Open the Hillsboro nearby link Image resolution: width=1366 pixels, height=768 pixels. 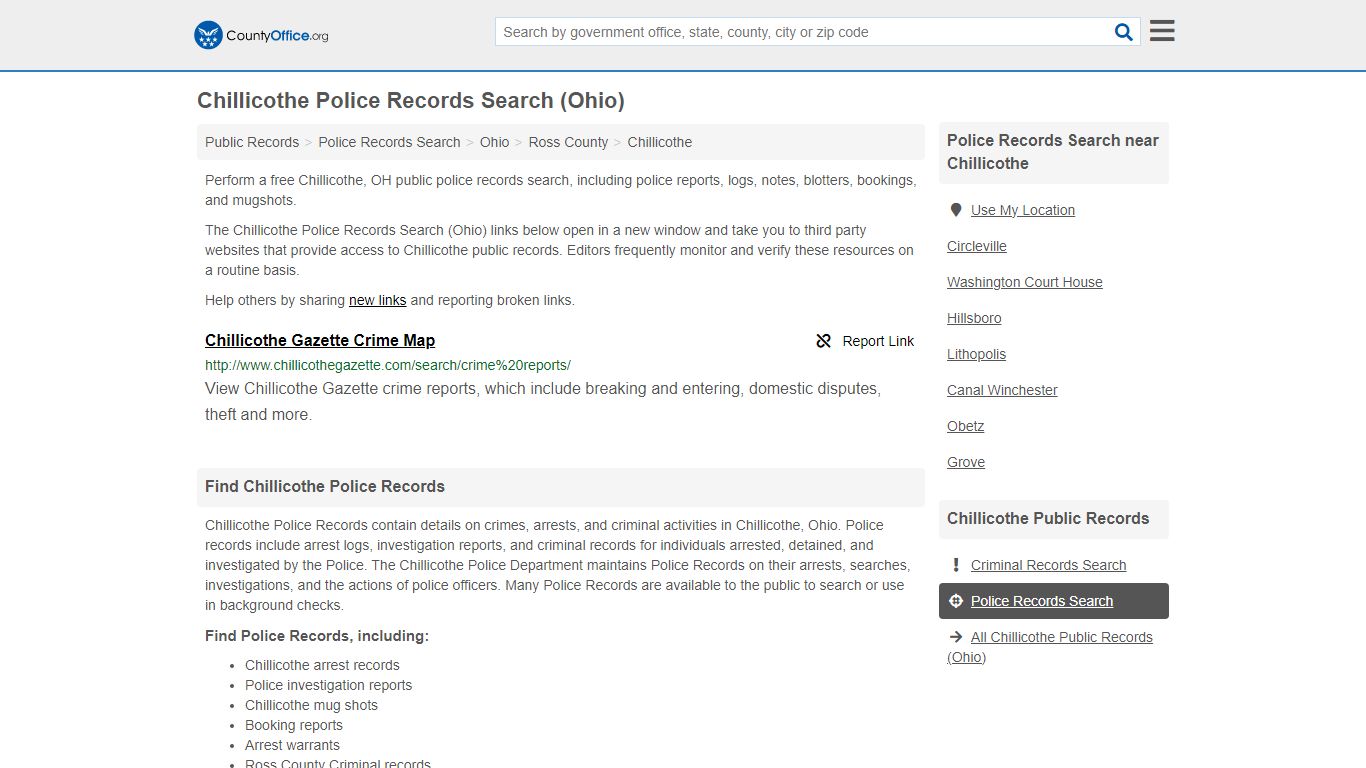pyautogui.click(x=974, y=318)
